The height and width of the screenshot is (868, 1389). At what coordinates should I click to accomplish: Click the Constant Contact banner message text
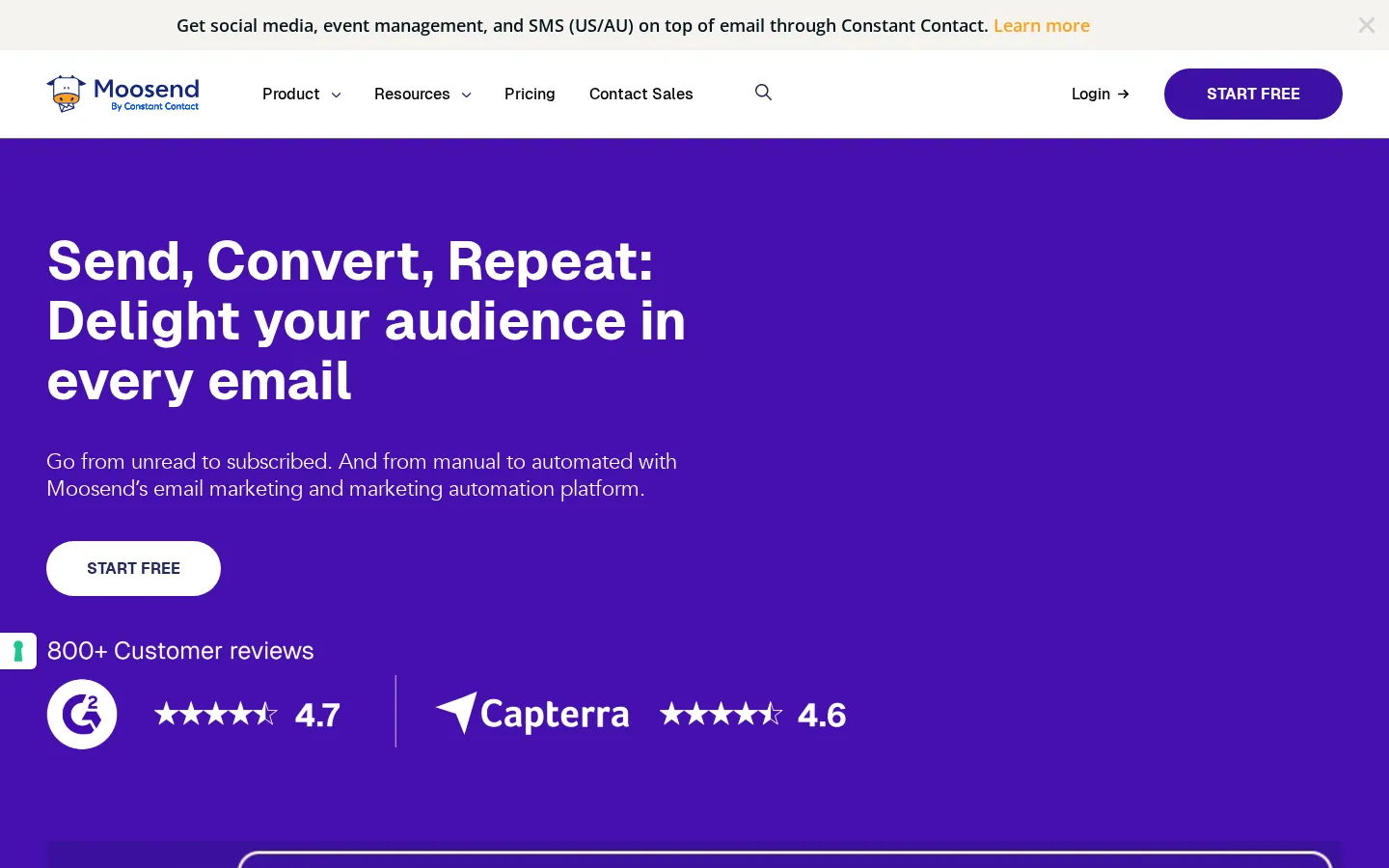(582, 26)
